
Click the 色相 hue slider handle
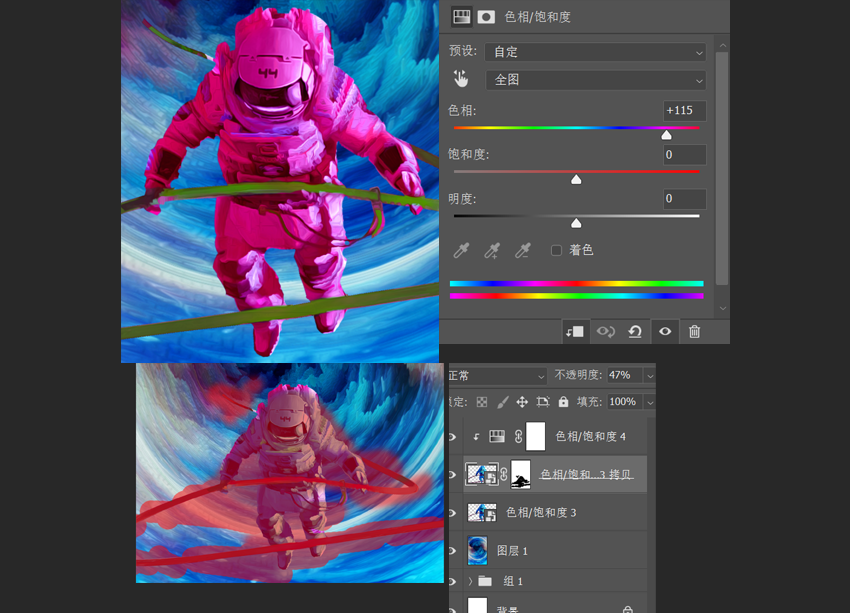tap(666, 135)
